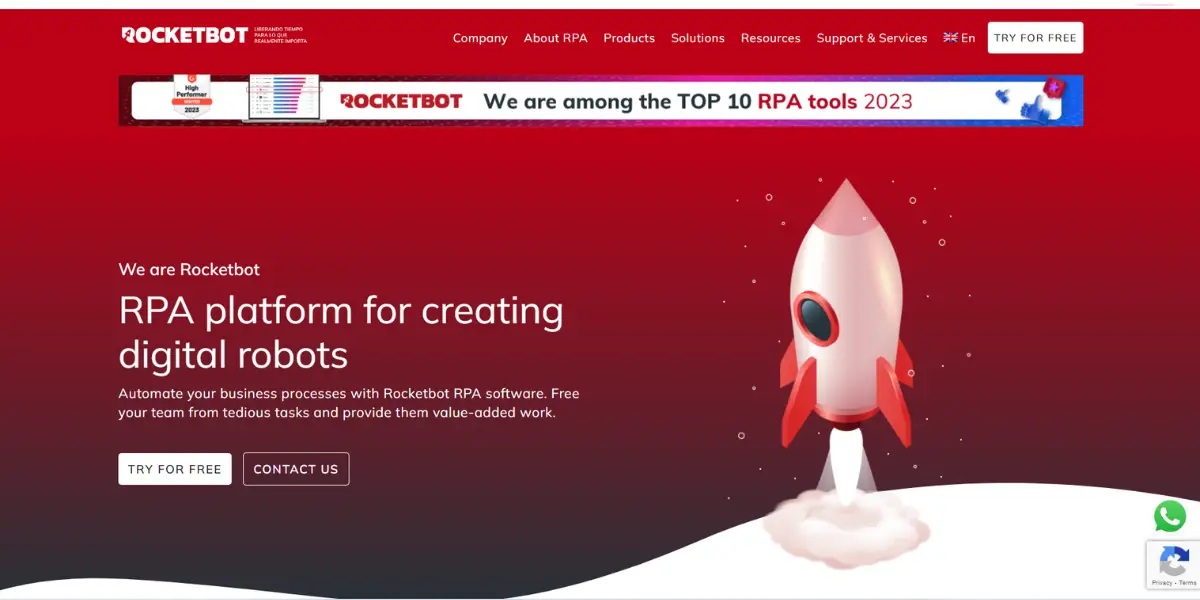Open the TOP 10 RPA tools 2023 banner
The image size is (1200, 600).
point(600,101)
